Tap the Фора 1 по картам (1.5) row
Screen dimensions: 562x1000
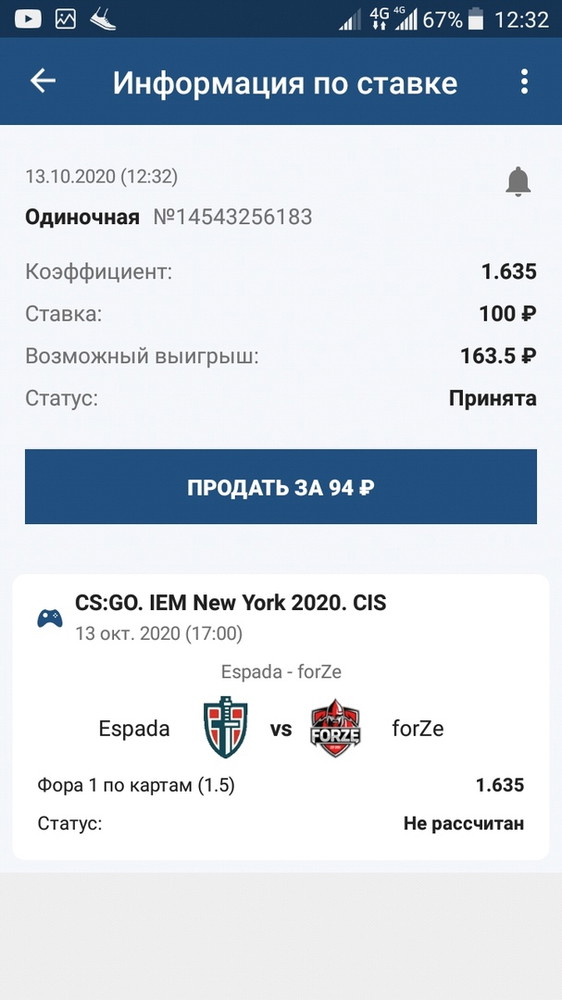(281, 785)
